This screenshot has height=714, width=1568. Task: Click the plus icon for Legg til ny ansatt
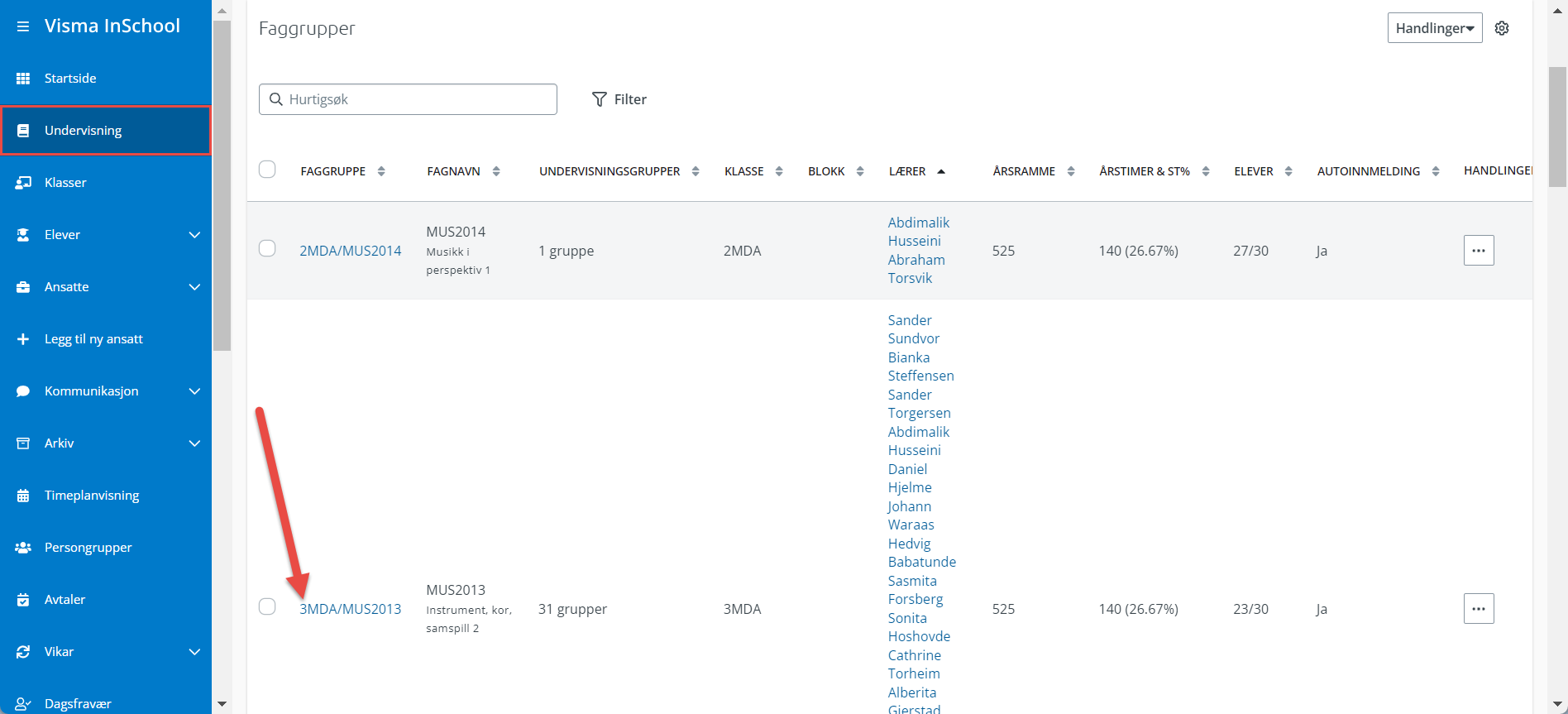[23, 339]
